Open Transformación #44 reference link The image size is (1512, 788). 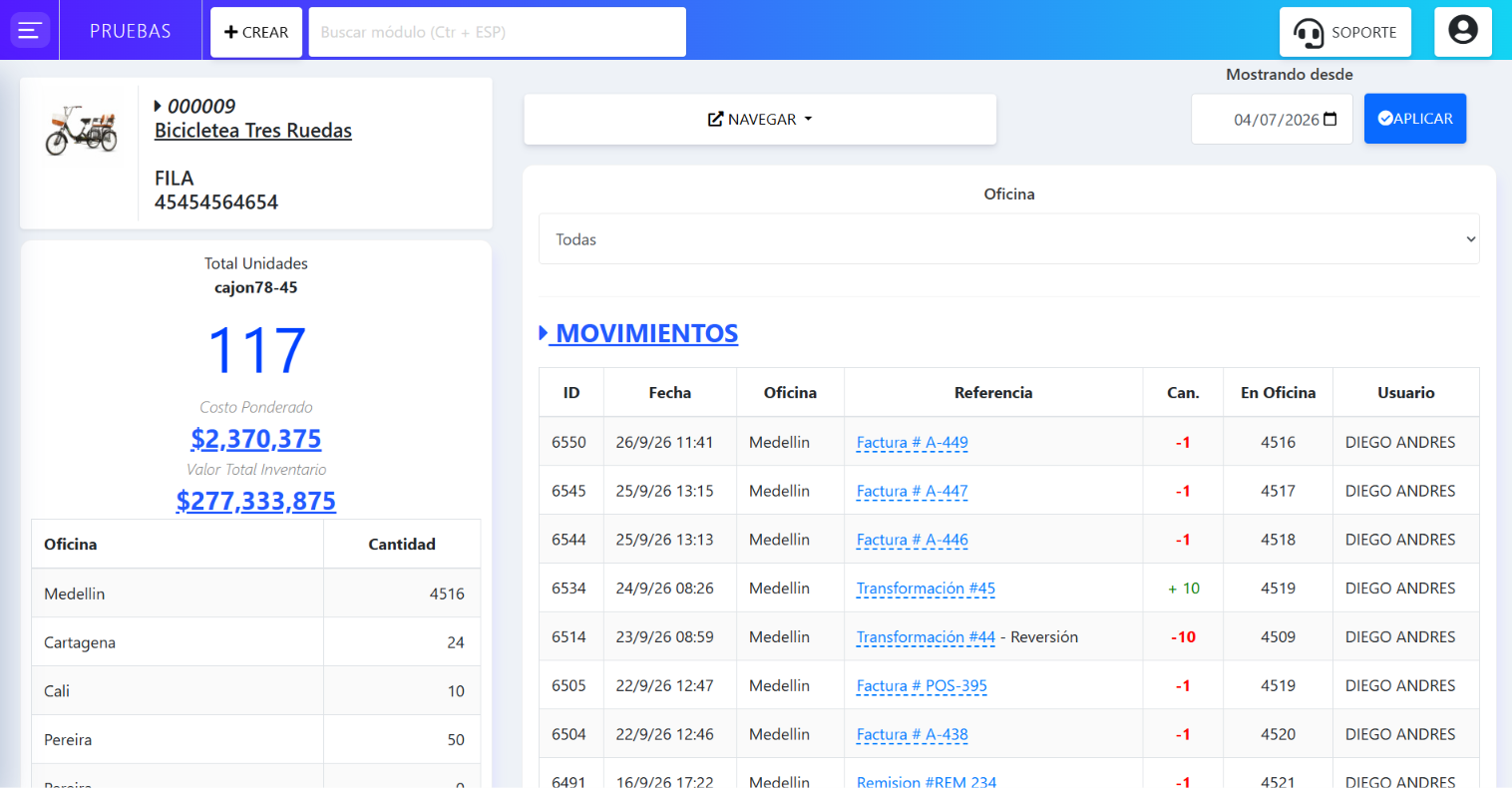click(x=926, y=637)
